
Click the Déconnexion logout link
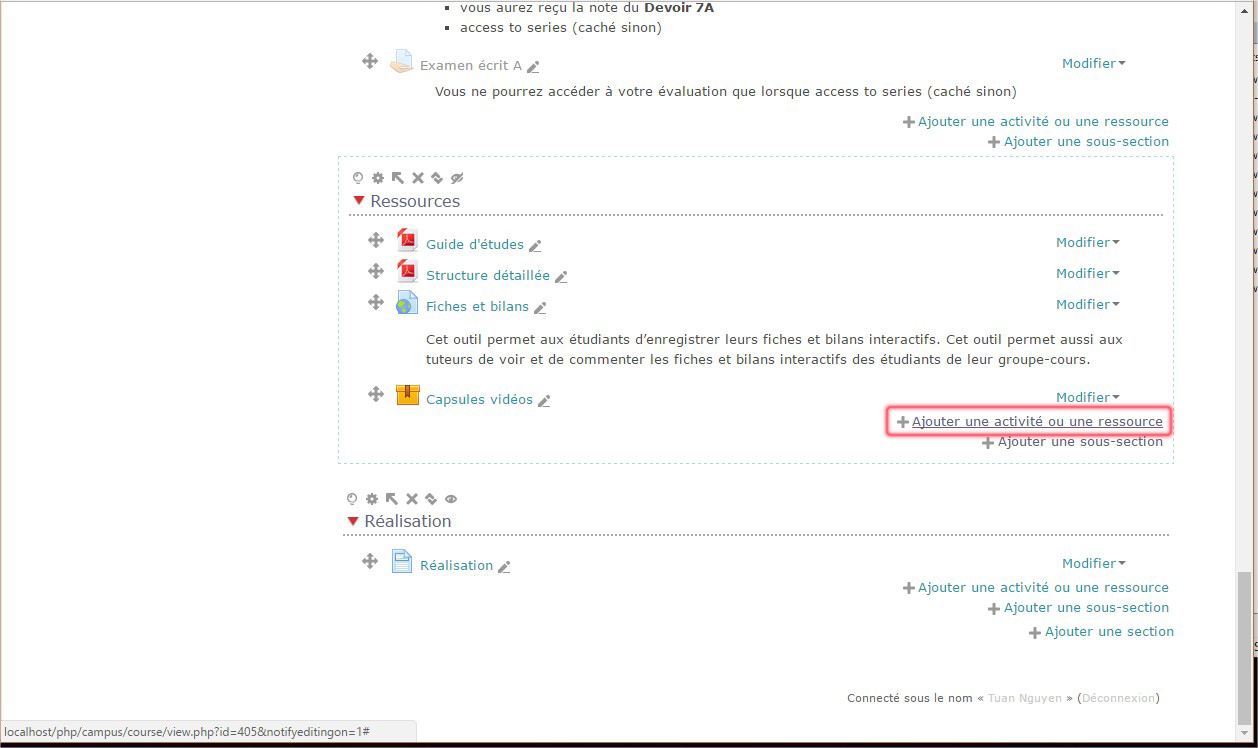point(1118,698)
